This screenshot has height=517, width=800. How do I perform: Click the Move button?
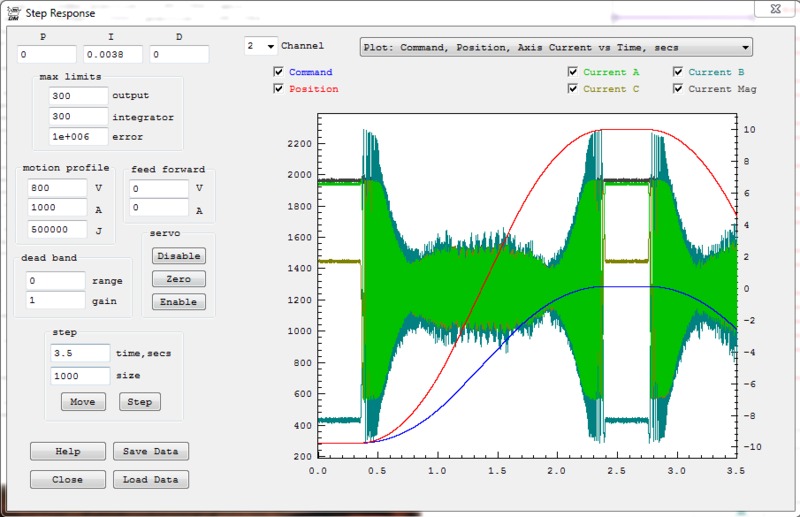click(83, 402)
